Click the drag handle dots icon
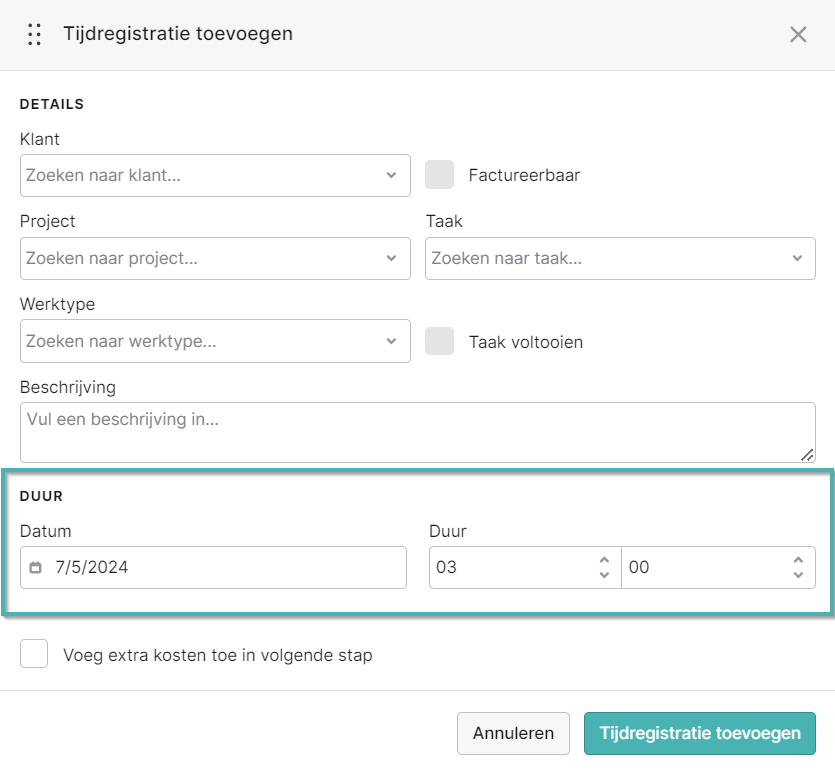 [x=35, y=35]
